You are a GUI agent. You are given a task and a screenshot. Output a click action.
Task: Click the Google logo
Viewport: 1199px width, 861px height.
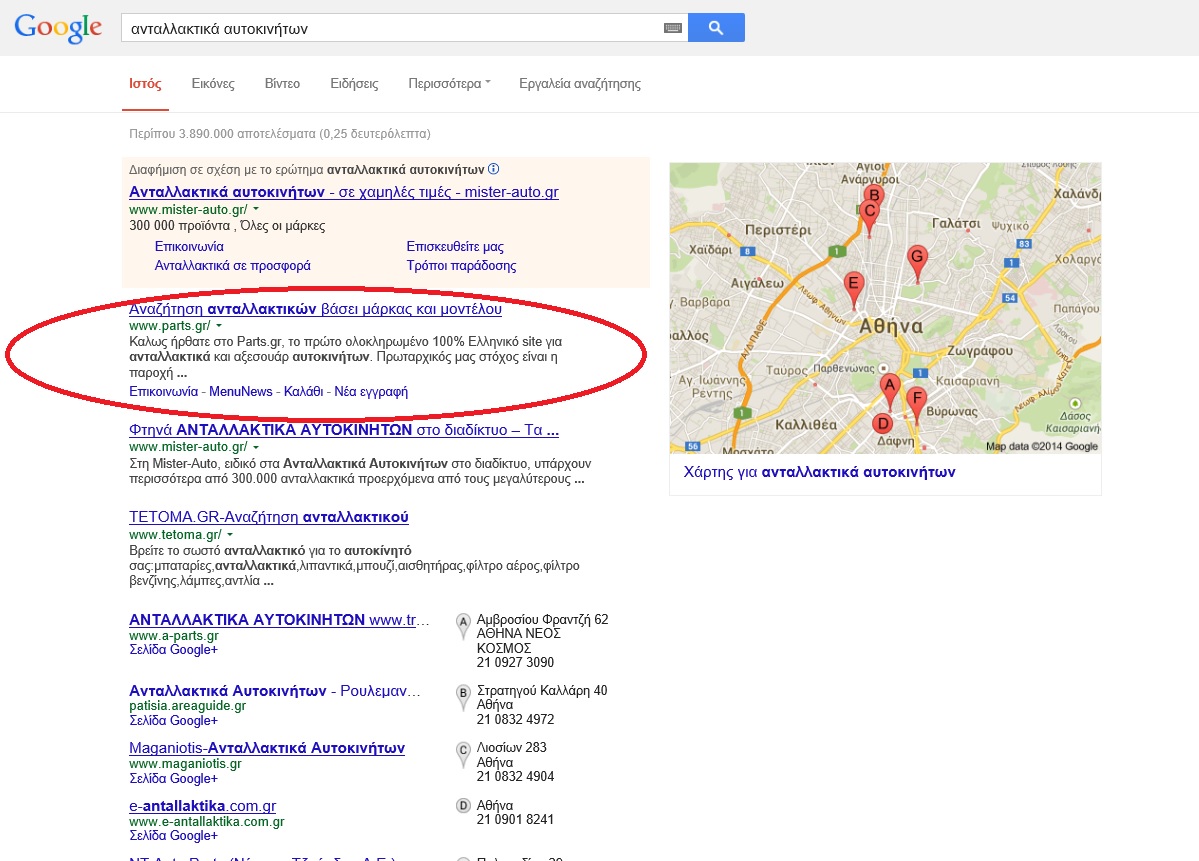coord(58,28)
